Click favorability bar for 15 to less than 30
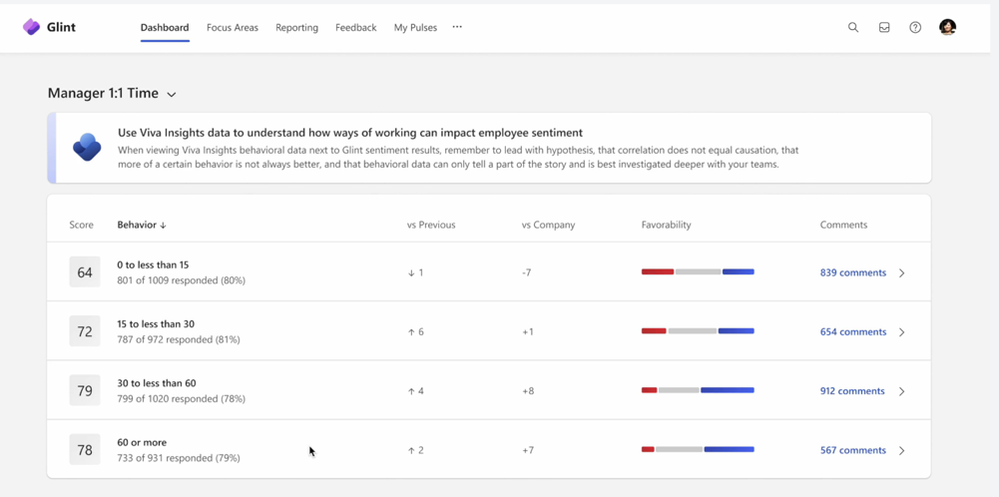 coord(698,331)
